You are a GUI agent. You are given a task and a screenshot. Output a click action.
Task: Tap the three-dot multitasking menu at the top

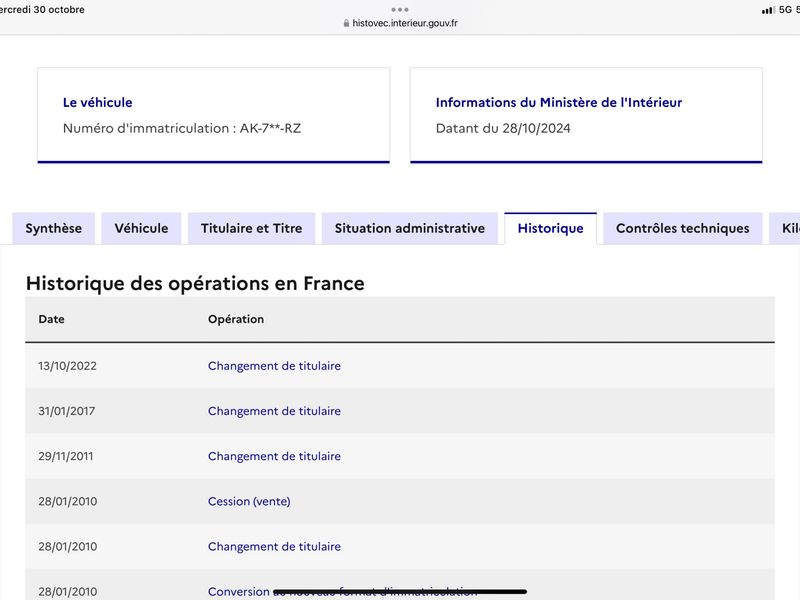(x=400, y=9)
